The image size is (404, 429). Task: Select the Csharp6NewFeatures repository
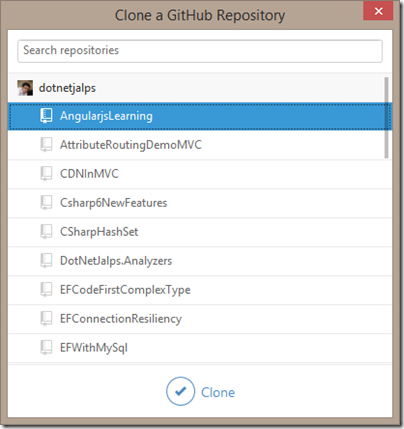(200, 203)
